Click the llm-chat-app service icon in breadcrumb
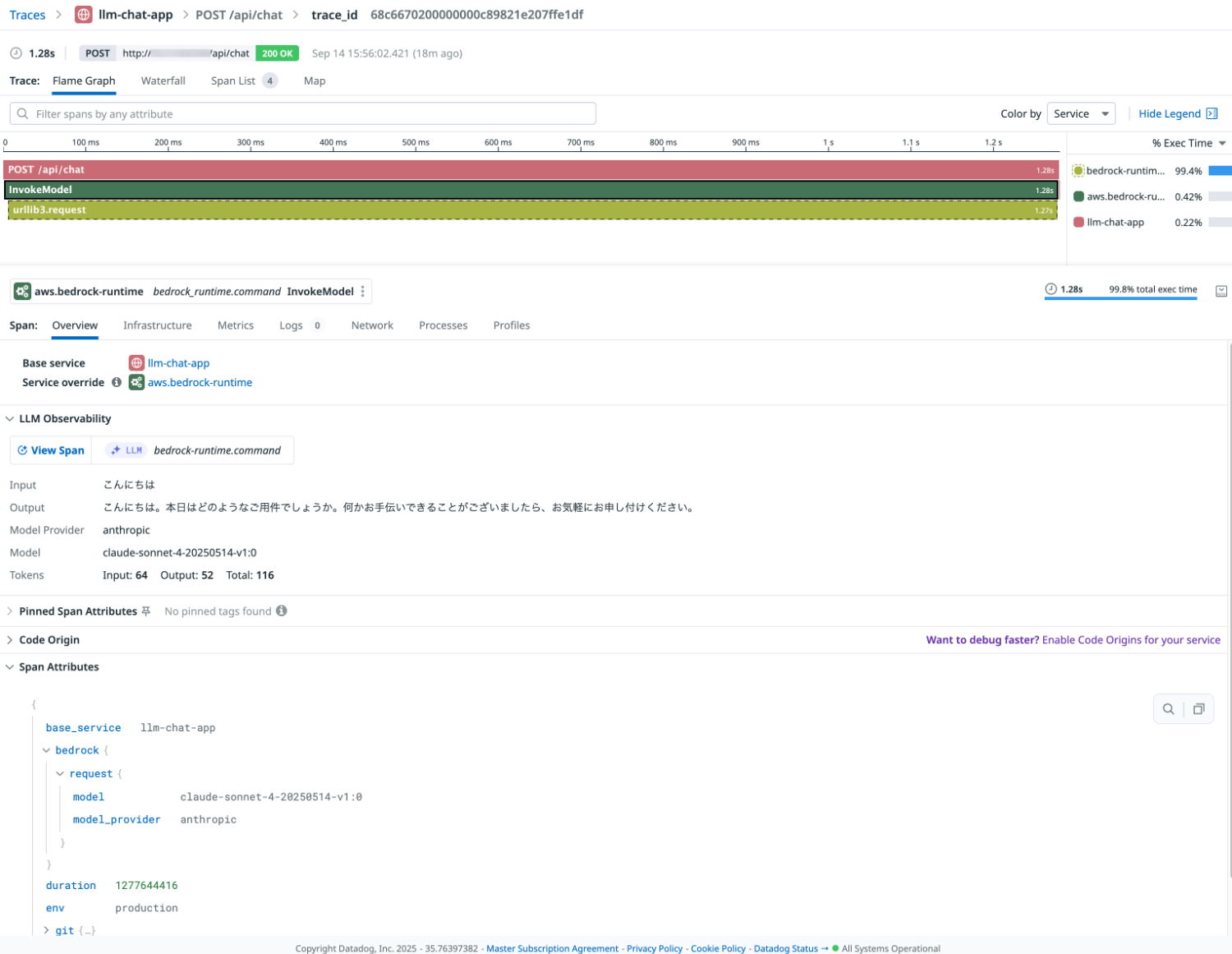 tap(84, 15)
